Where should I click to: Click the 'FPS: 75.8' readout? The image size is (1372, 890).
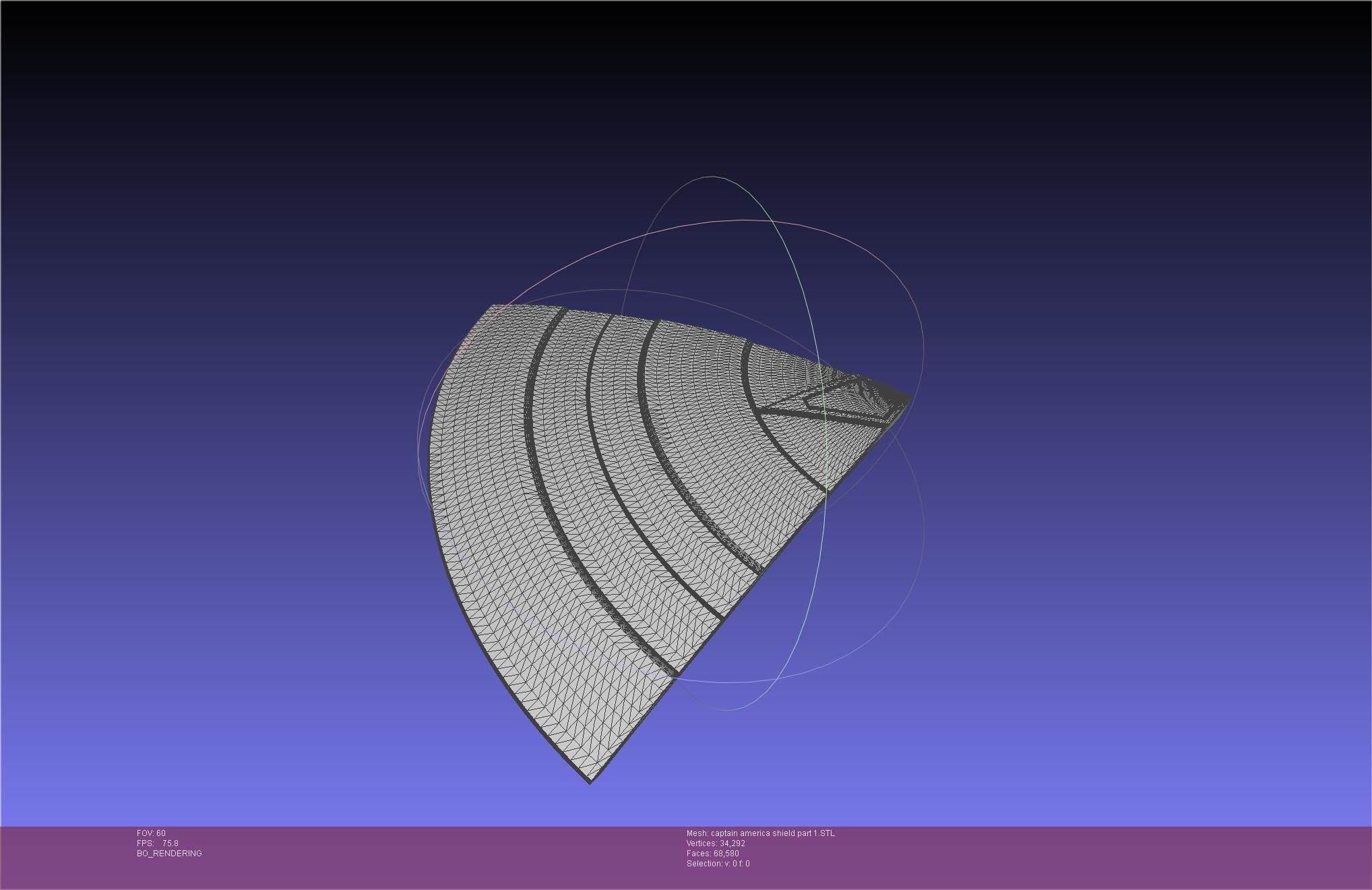coord(158,843)
